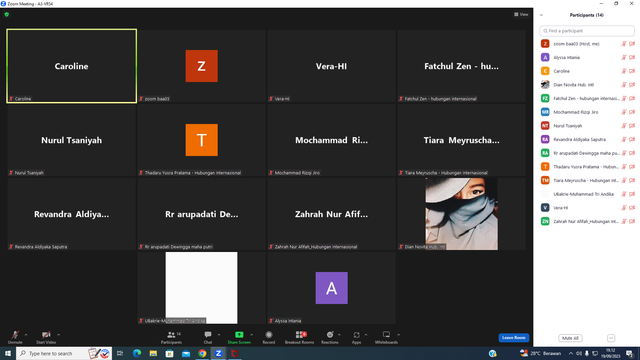Click Mute All in the participants panel
Image resolution: width=640 pixels, height=360 pixels.
[570, 338]
